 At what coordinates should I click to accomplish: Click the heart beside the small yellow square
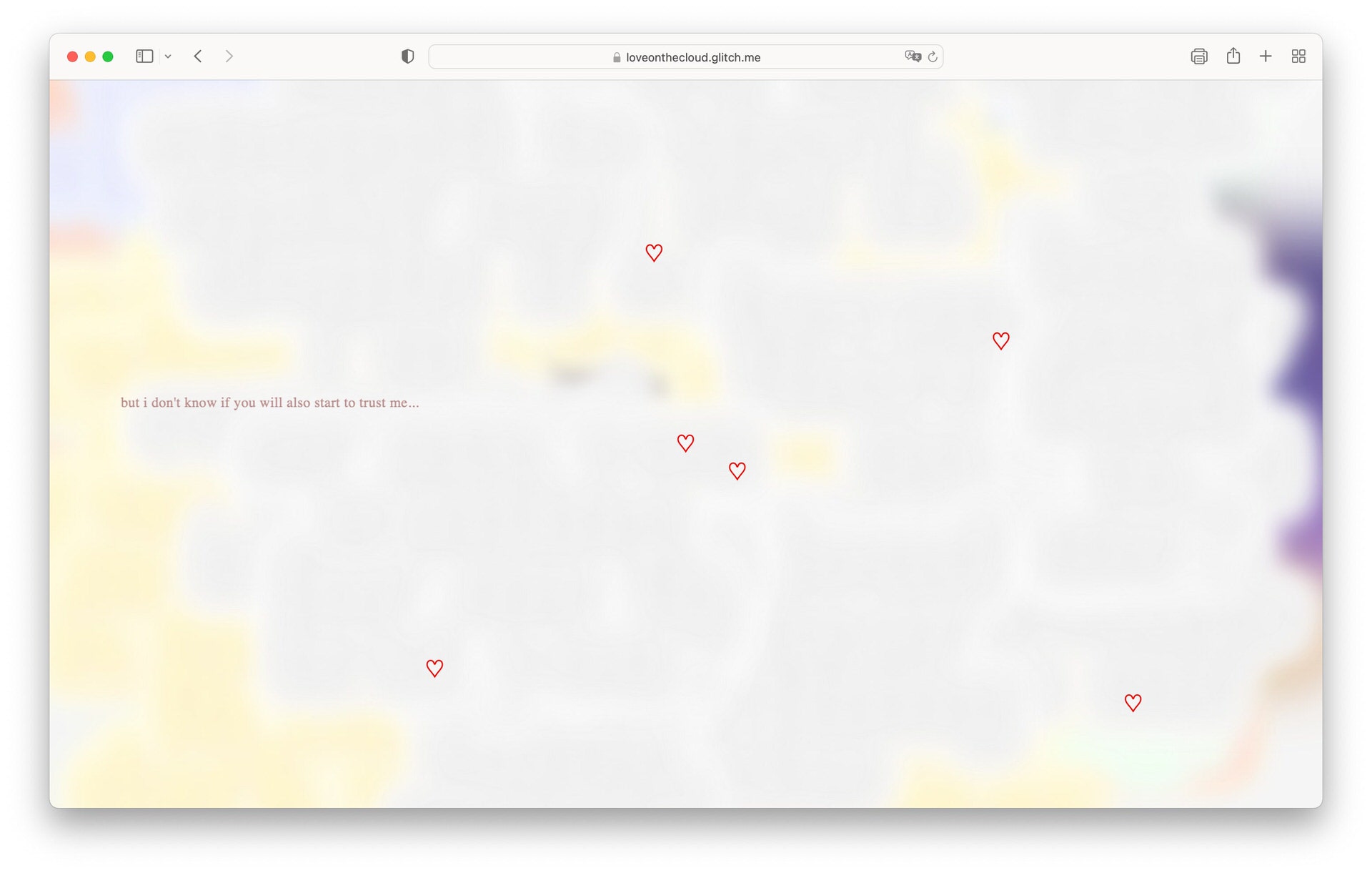tap(737, 470)
